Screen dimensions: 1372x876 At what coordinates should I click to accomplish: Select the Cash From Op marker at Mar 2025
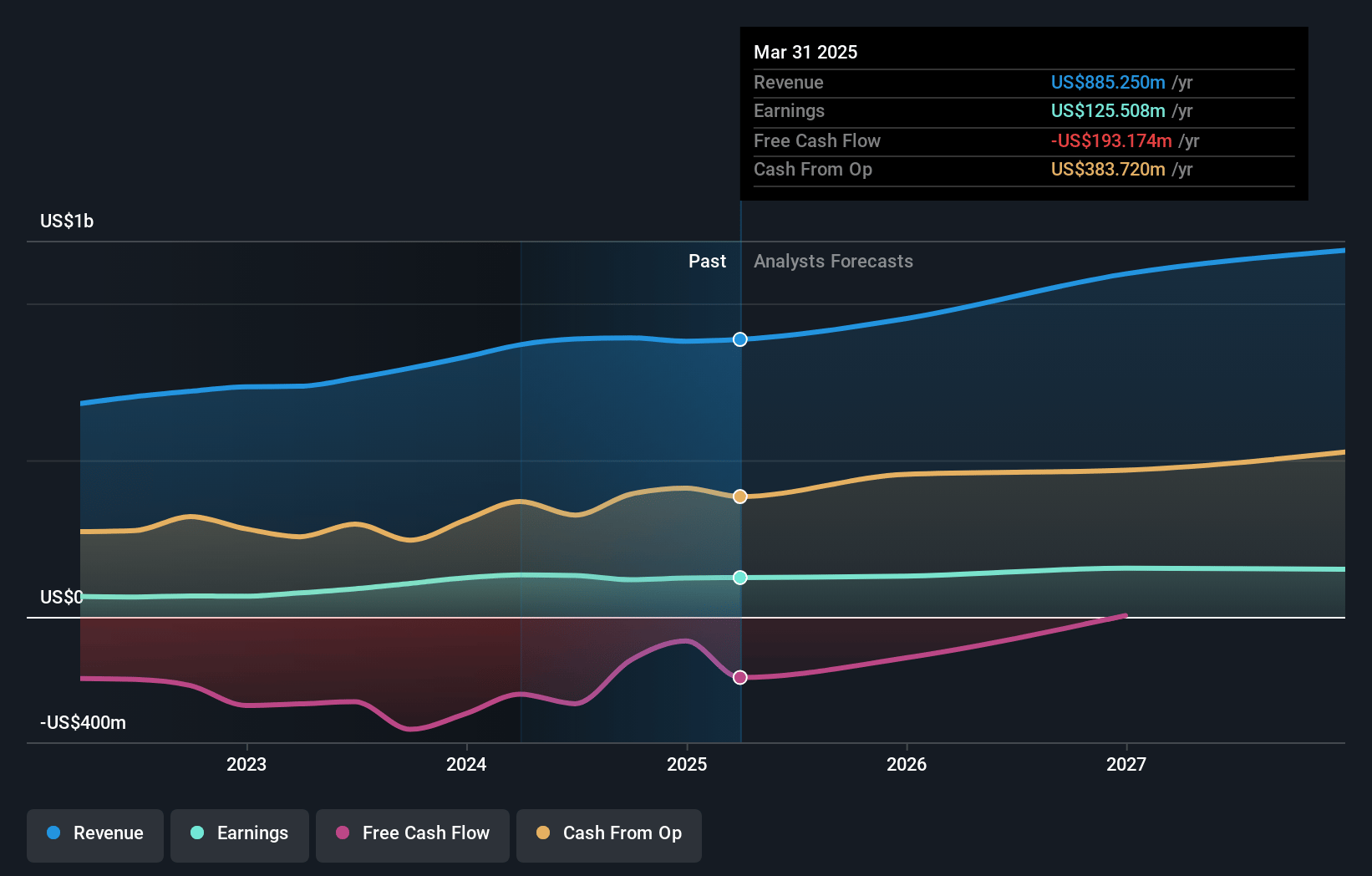tap(740, 497)
